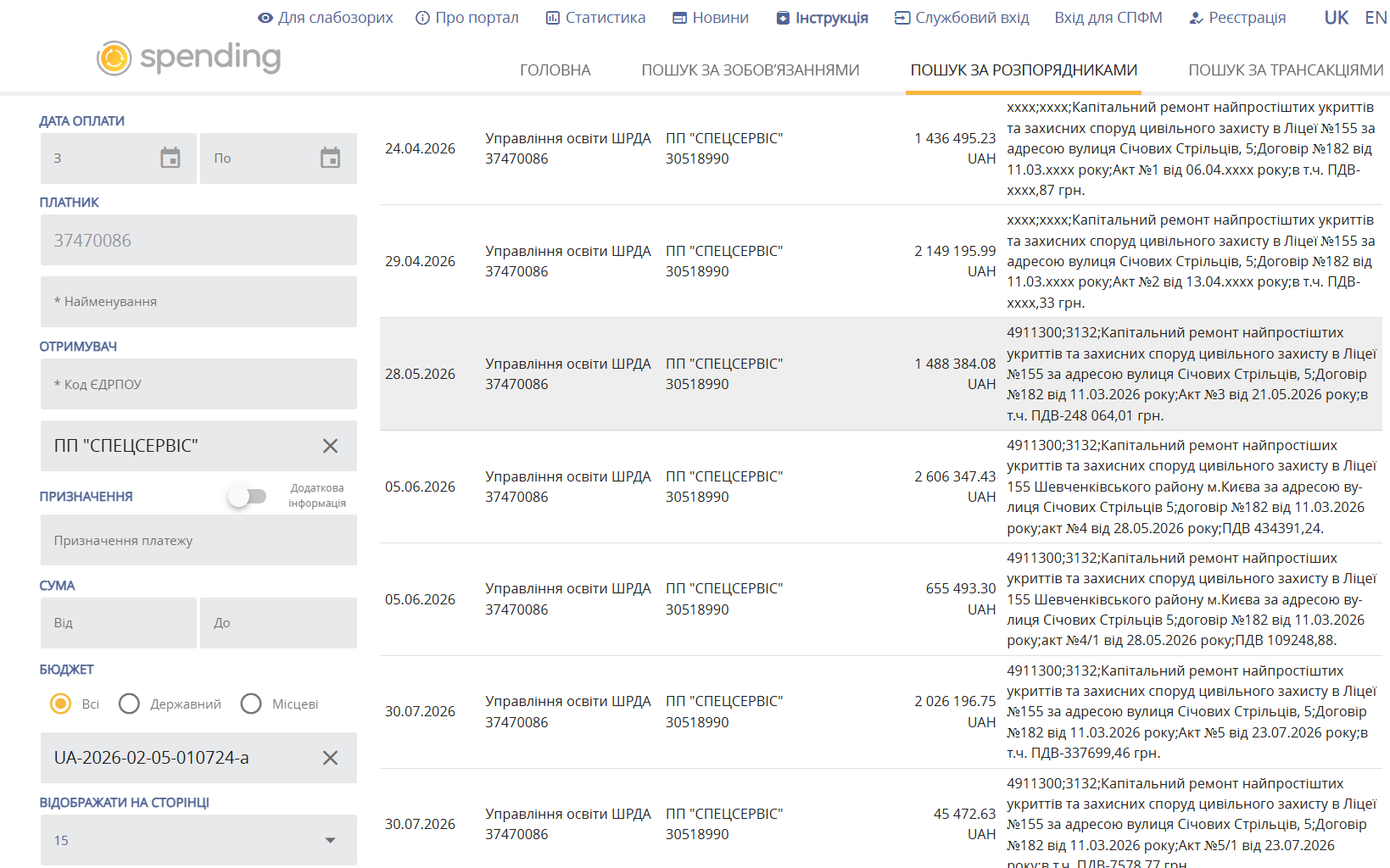This screenshot has height=868, width=1390.
Task: Click the amount 45 472.63 UAH
Action: [x=965, y=824]
